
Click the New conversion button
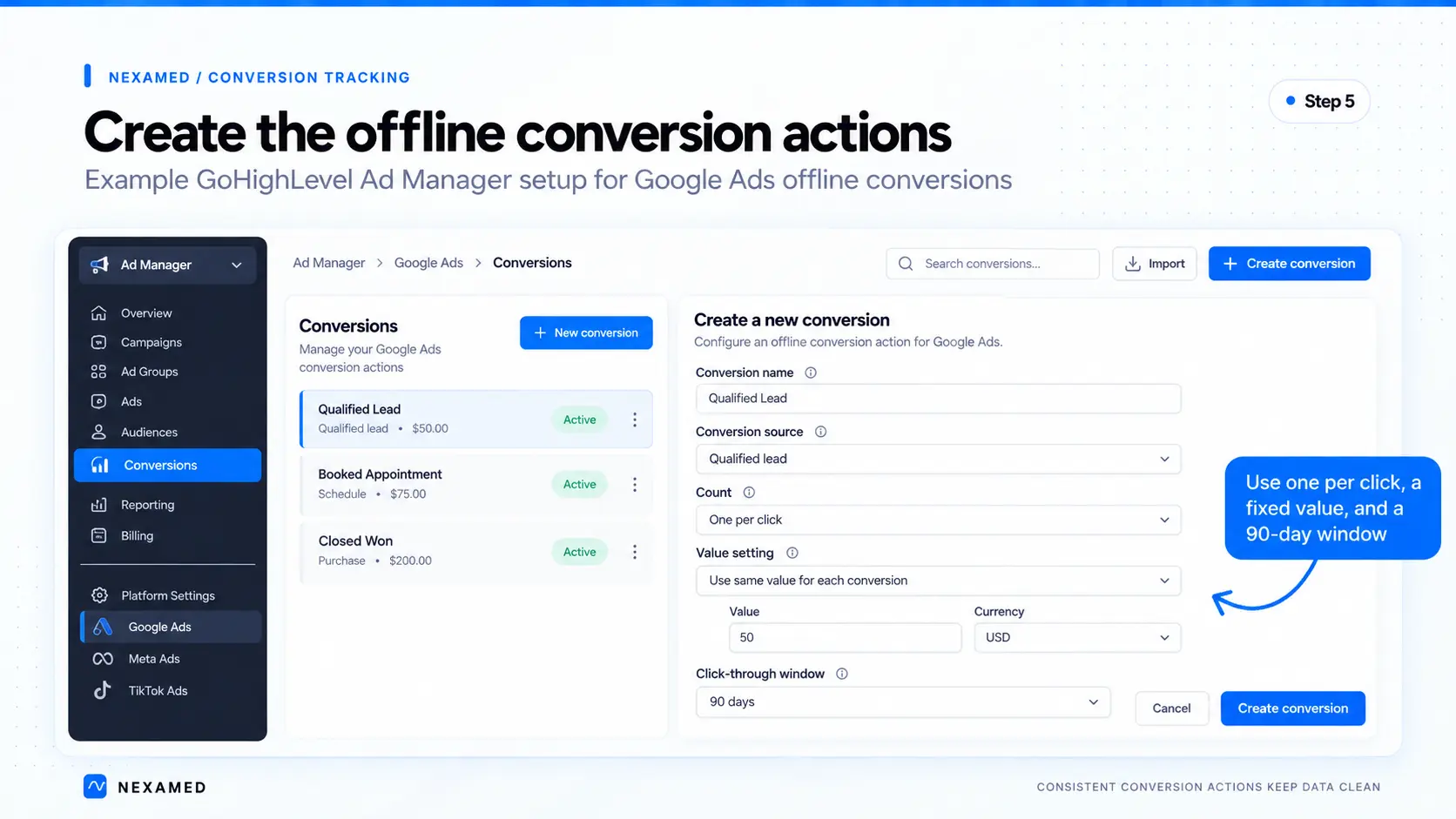(586, 332)
